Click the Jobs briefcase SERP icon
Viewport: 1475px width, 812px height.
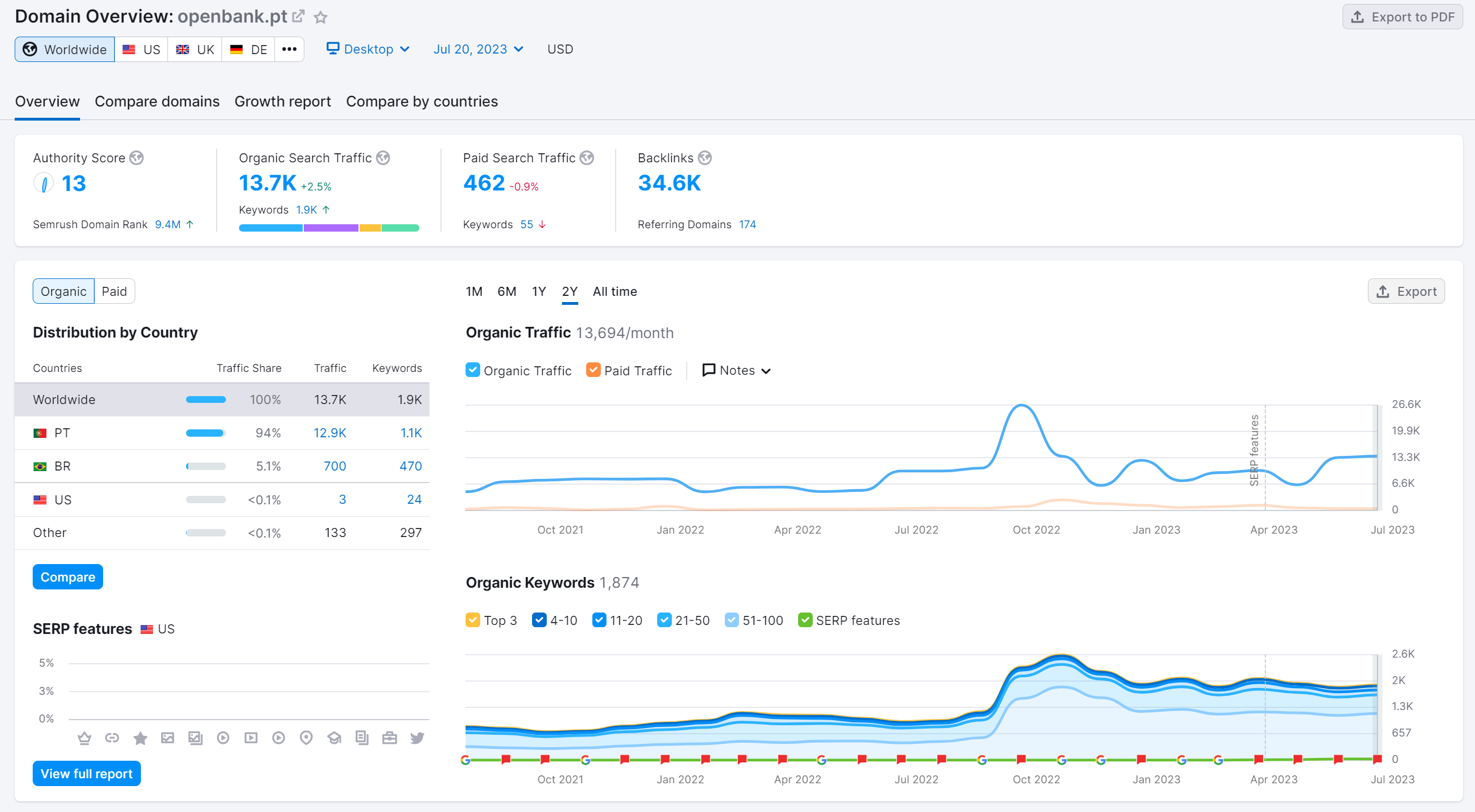pos(389,738)
